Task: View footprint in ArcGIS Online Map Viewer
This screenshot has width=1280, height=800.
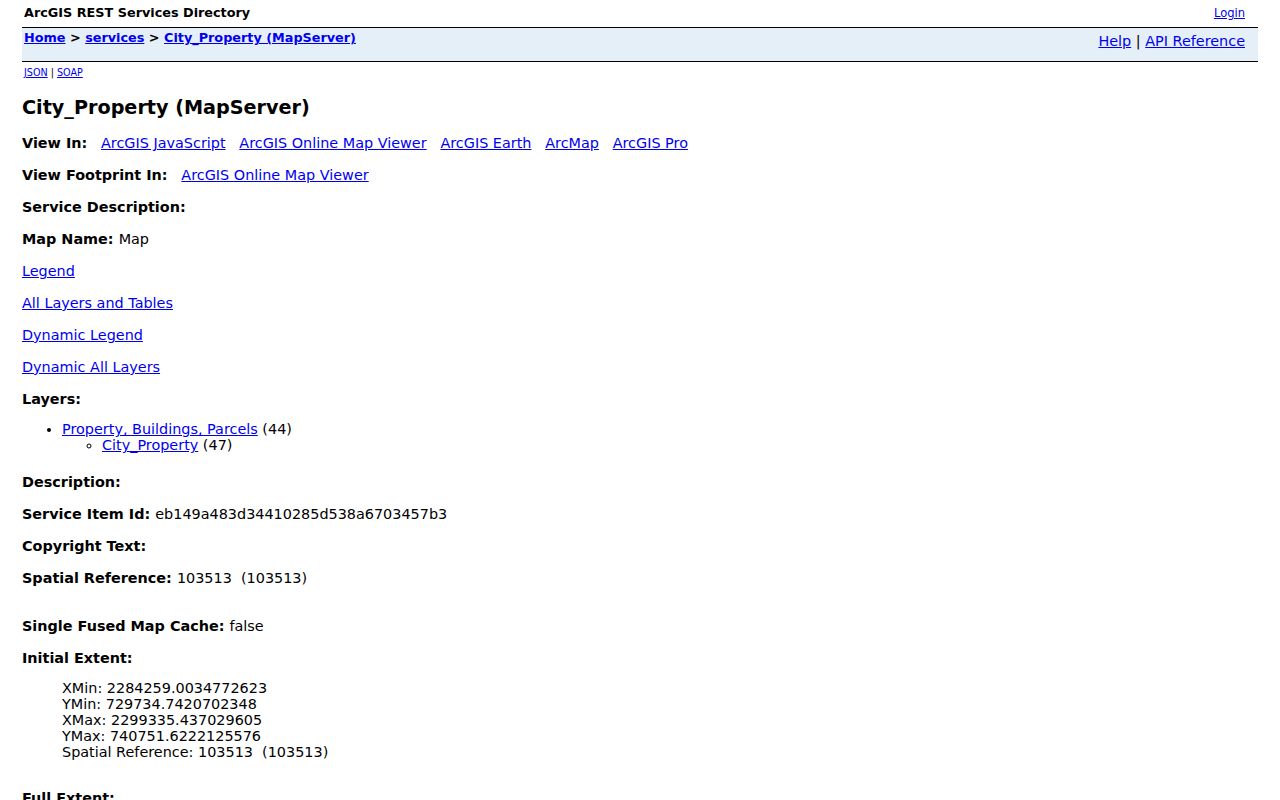Action: pyautogui.click(x=275, y=175)
